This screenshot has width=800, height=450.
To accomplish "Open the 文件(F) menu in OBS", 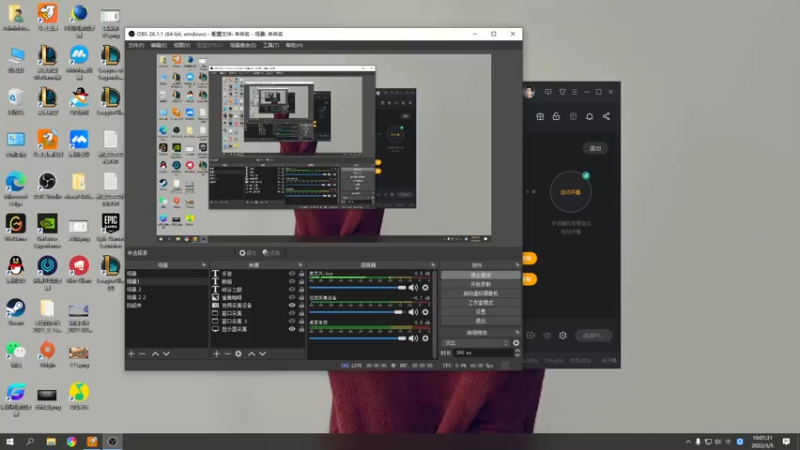I will tap(136, 45).
